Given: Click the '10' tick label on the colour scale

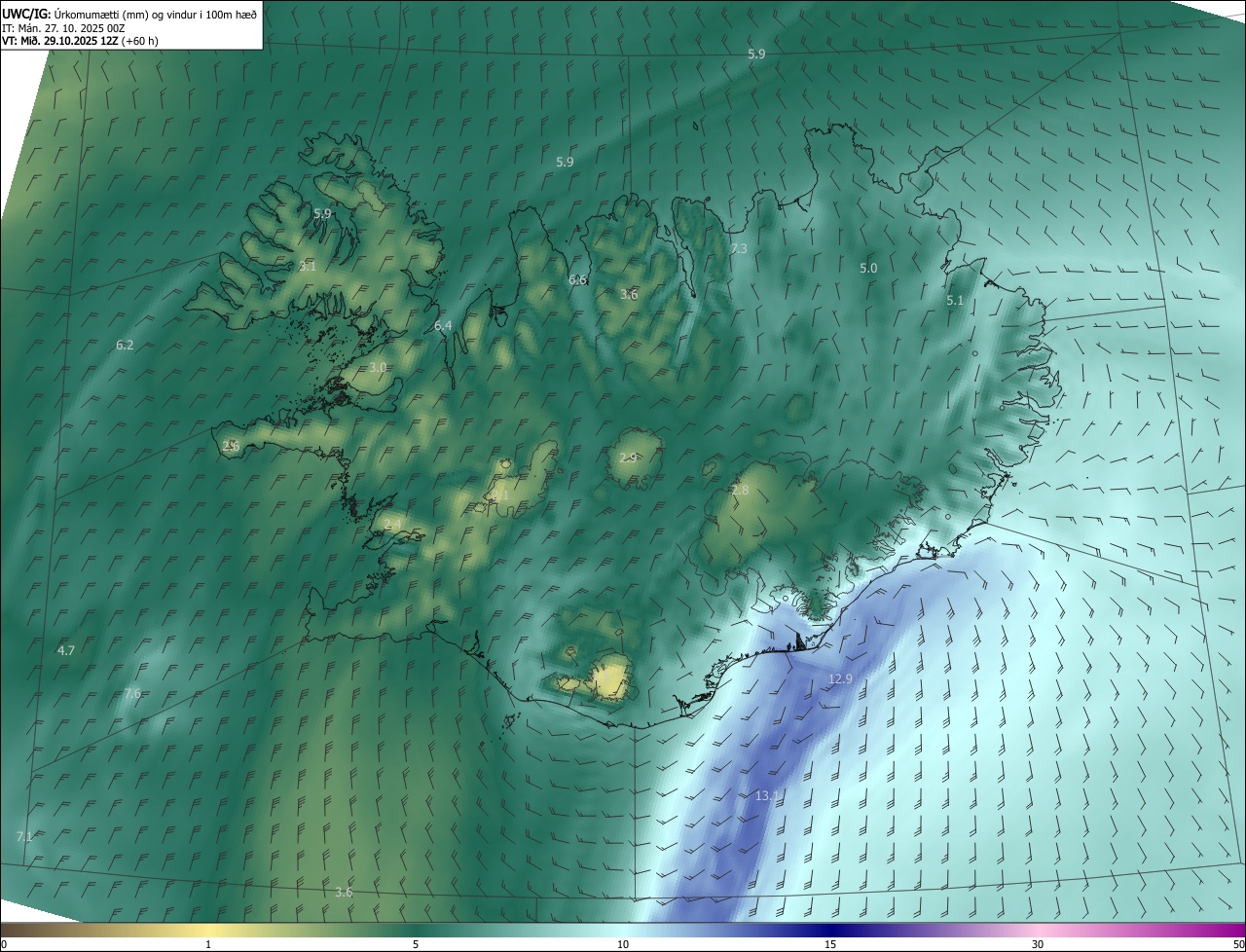Looking at the screenshot, I should 623,945.
